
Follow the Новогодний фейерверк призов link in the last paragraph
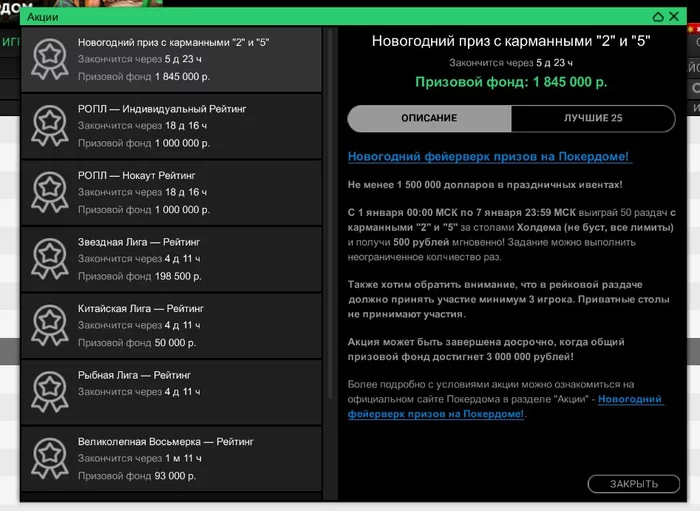point(504,407)
